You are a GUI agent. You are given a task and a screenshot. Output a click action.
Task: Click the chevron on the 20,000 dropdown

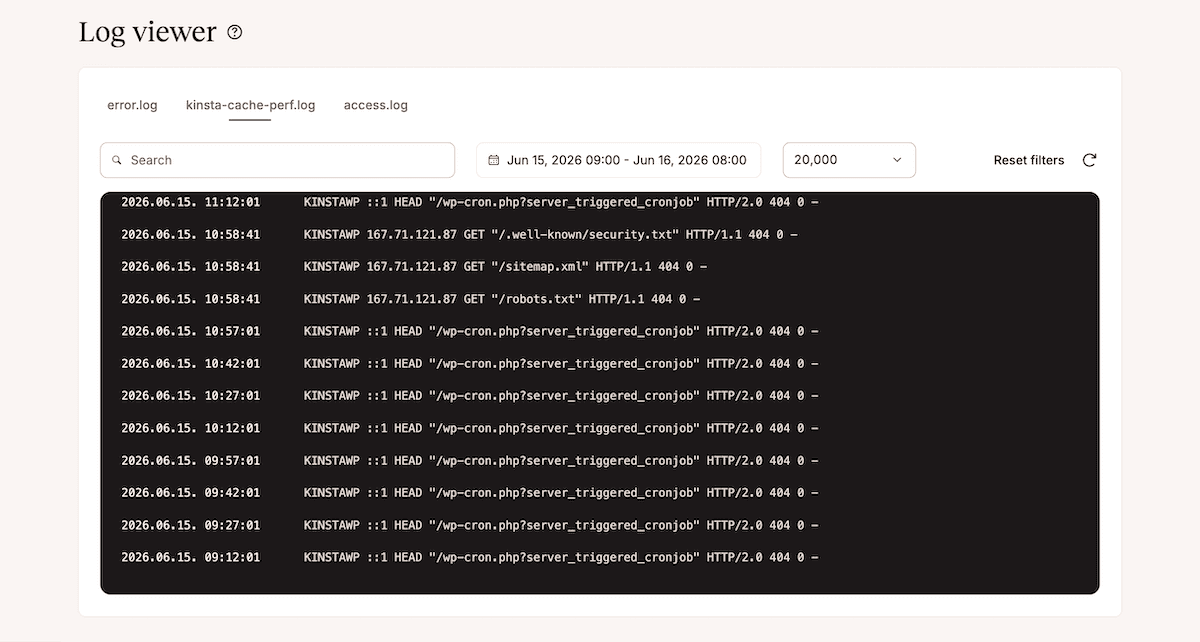tap(897, 160)
